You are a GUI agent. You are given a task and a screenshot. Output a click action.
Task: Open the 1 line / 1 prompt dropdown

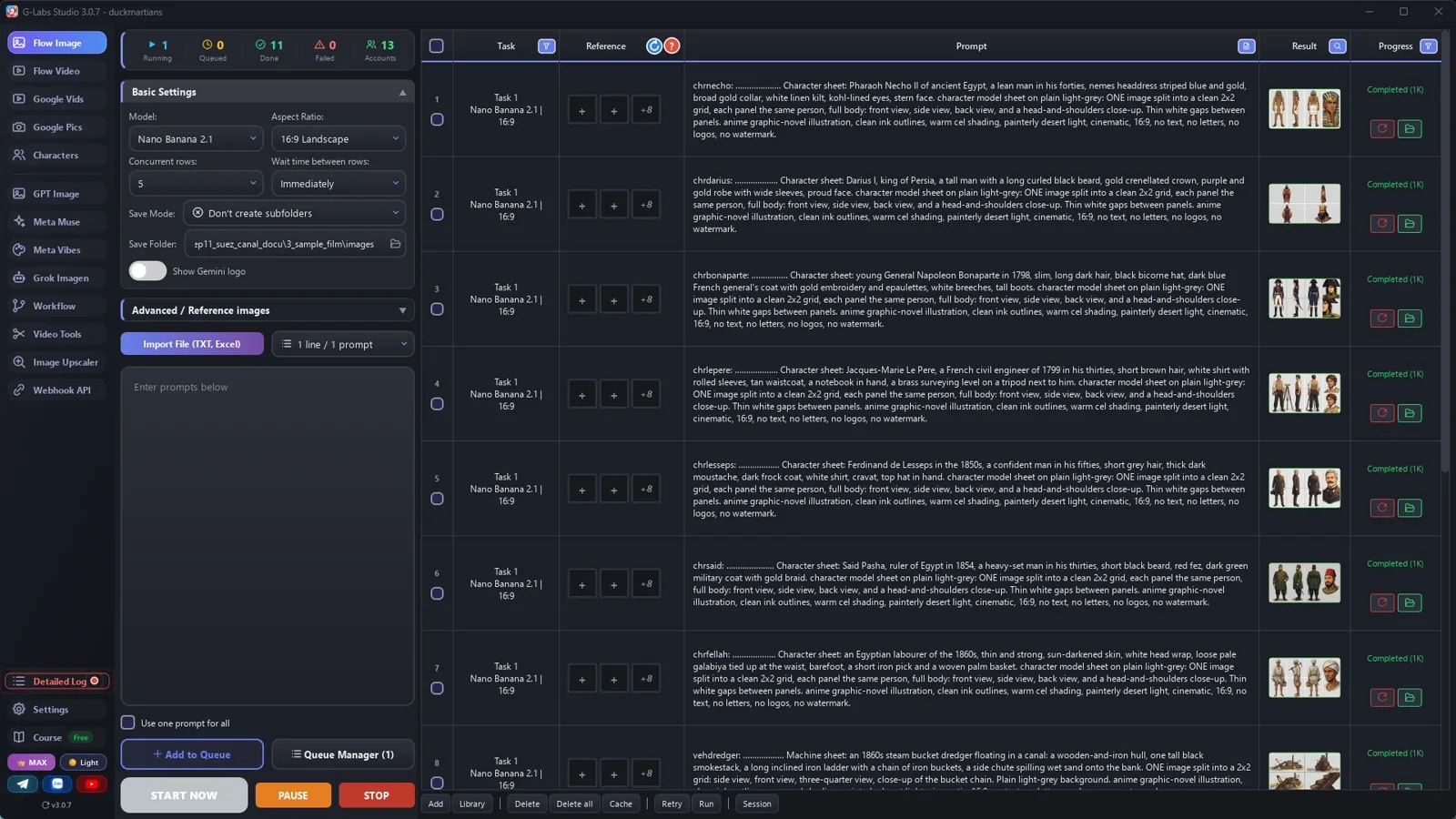(x=343, y=344)
